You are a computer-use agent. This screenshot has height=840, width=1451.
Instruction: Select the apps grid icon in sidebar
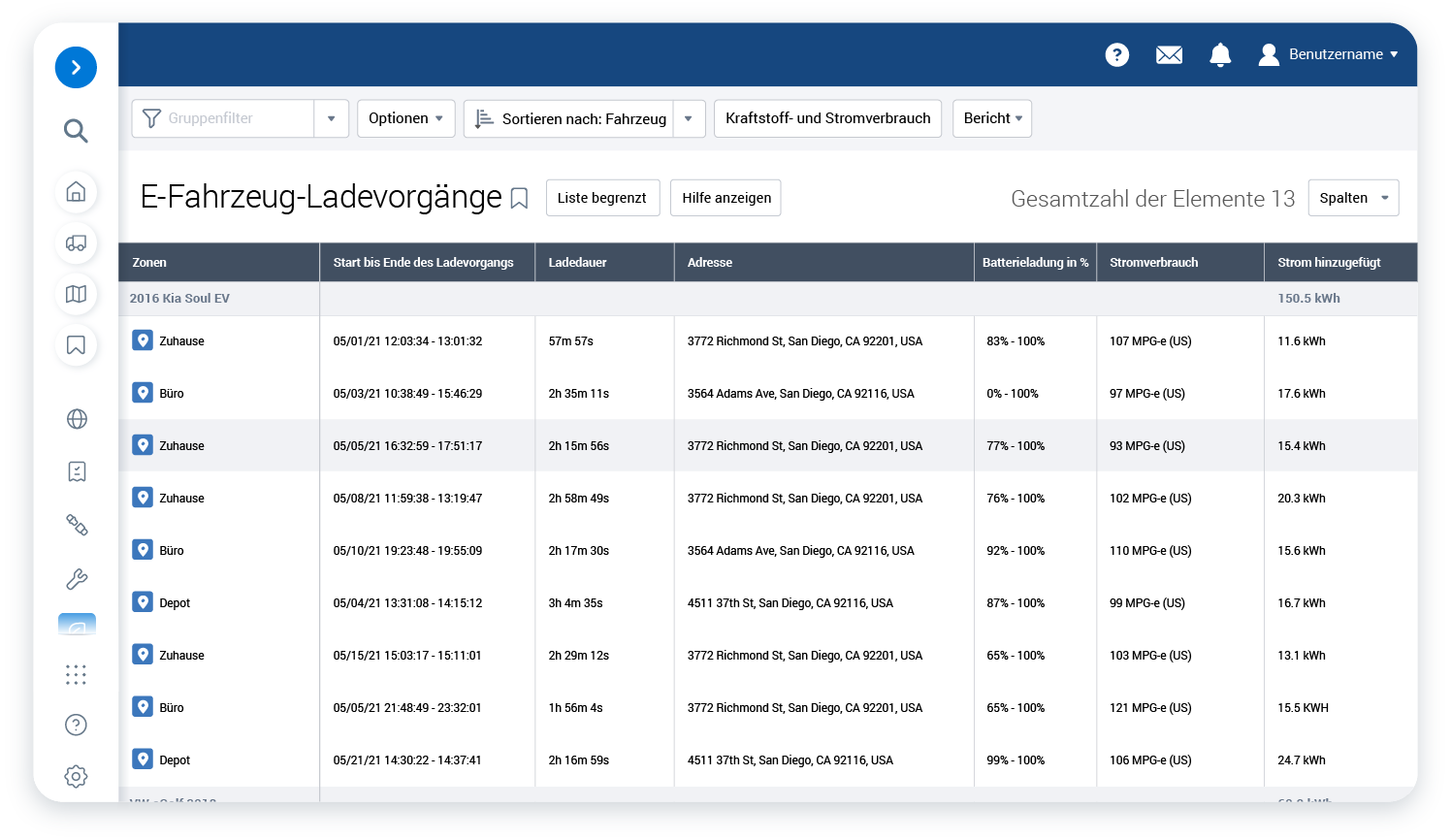tap(76, 674)
